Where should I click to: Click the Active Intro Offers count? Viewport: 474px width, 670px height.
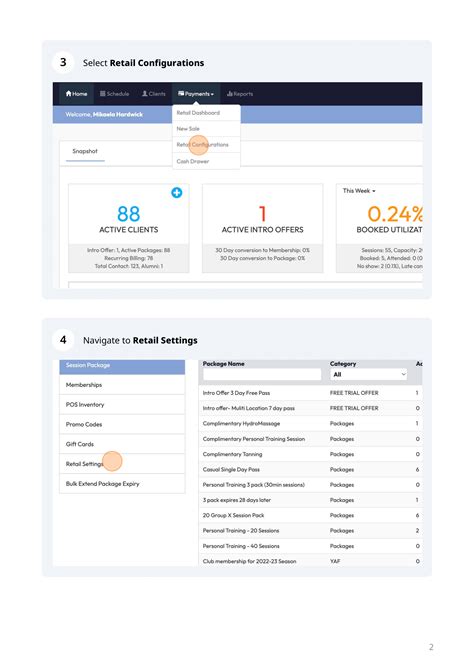pos(262,214)
